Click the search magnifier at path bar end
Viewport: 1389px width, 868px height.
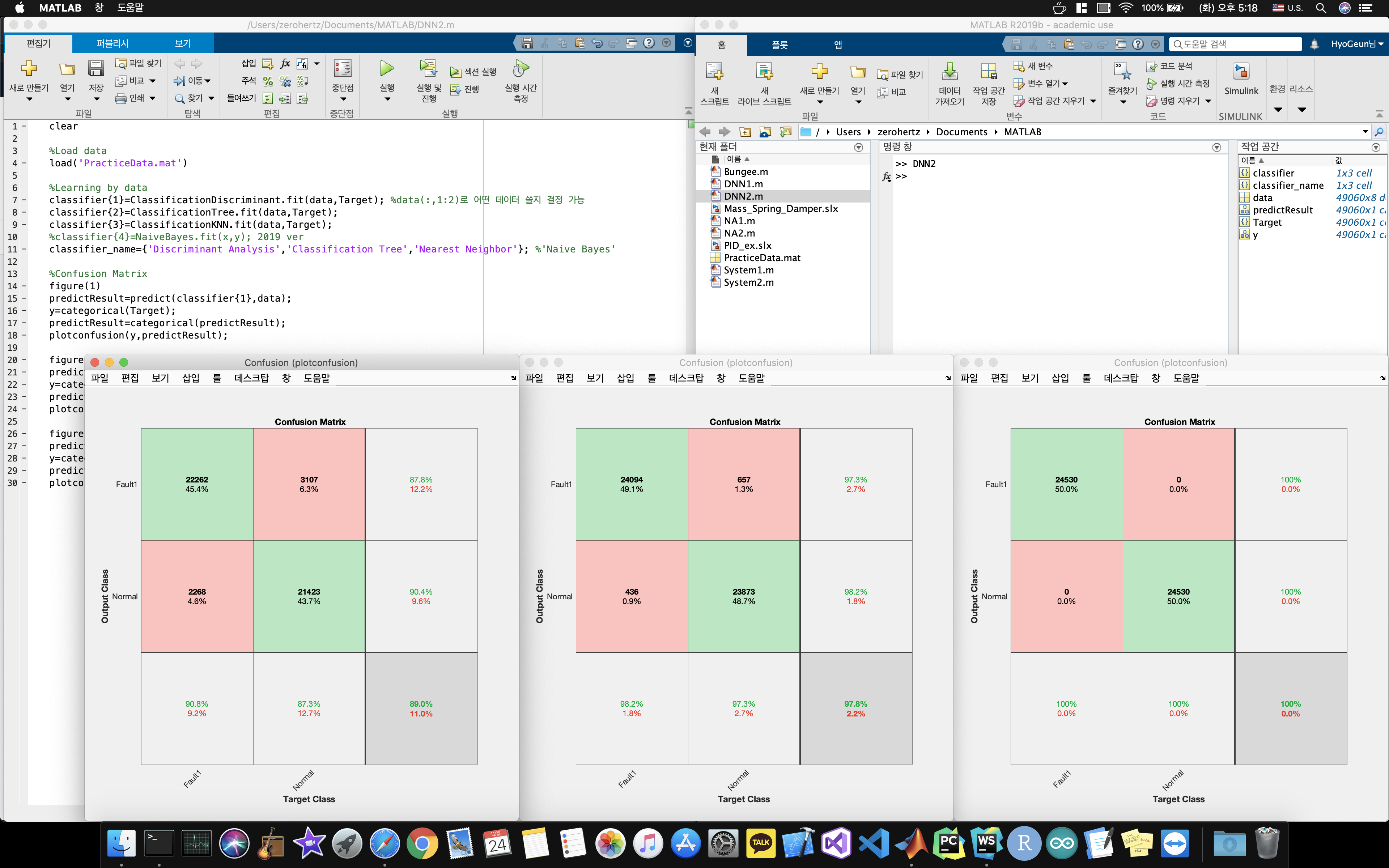tap(1379, 132)
